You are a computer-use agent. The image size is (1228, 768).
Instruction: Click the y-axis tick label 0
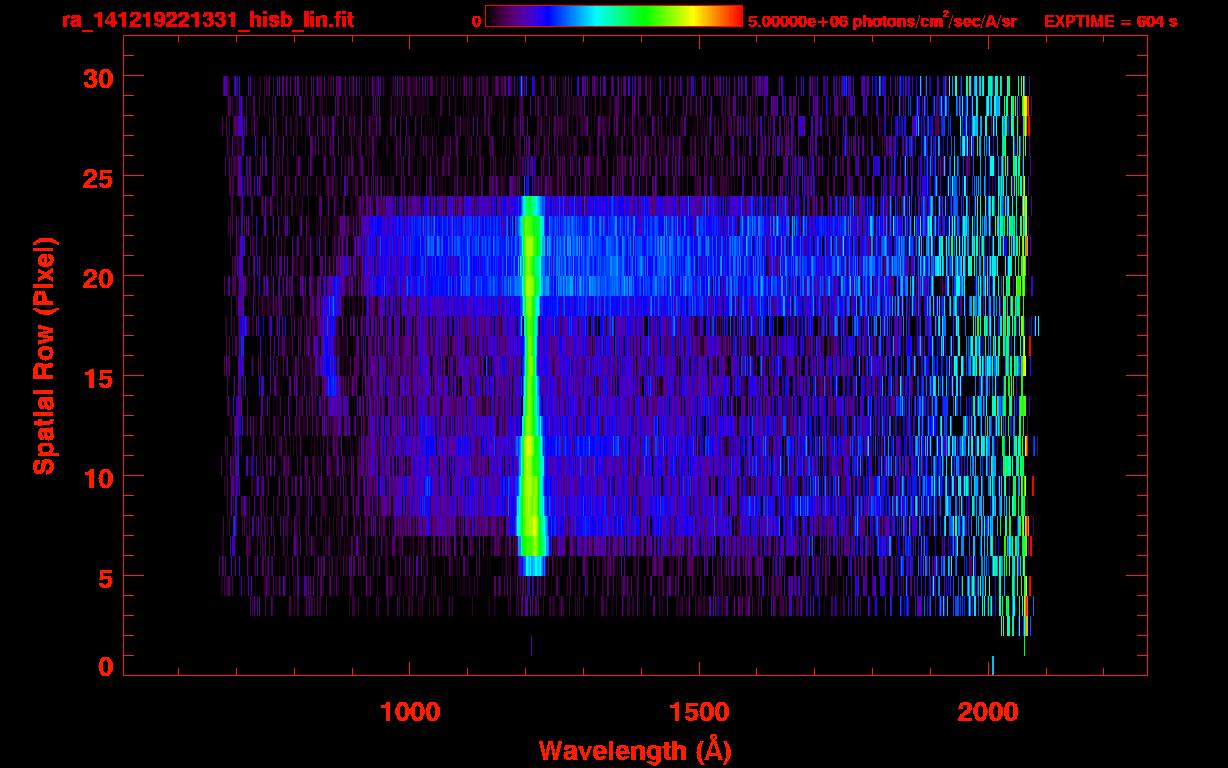[x=106, y=667]
